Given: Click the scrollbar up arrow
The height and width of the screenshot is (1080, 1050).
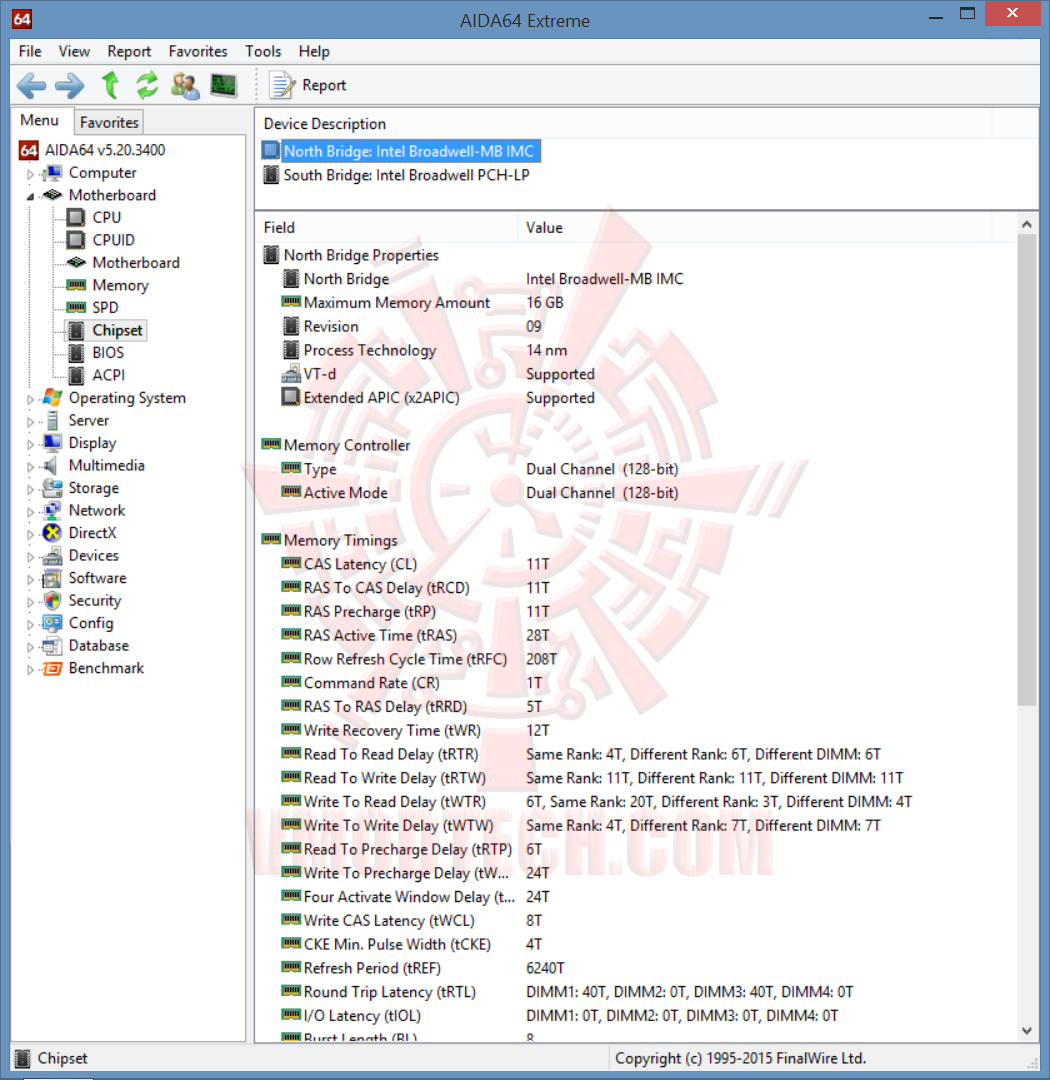Looking at the screenshot, I should point(1027,225).
